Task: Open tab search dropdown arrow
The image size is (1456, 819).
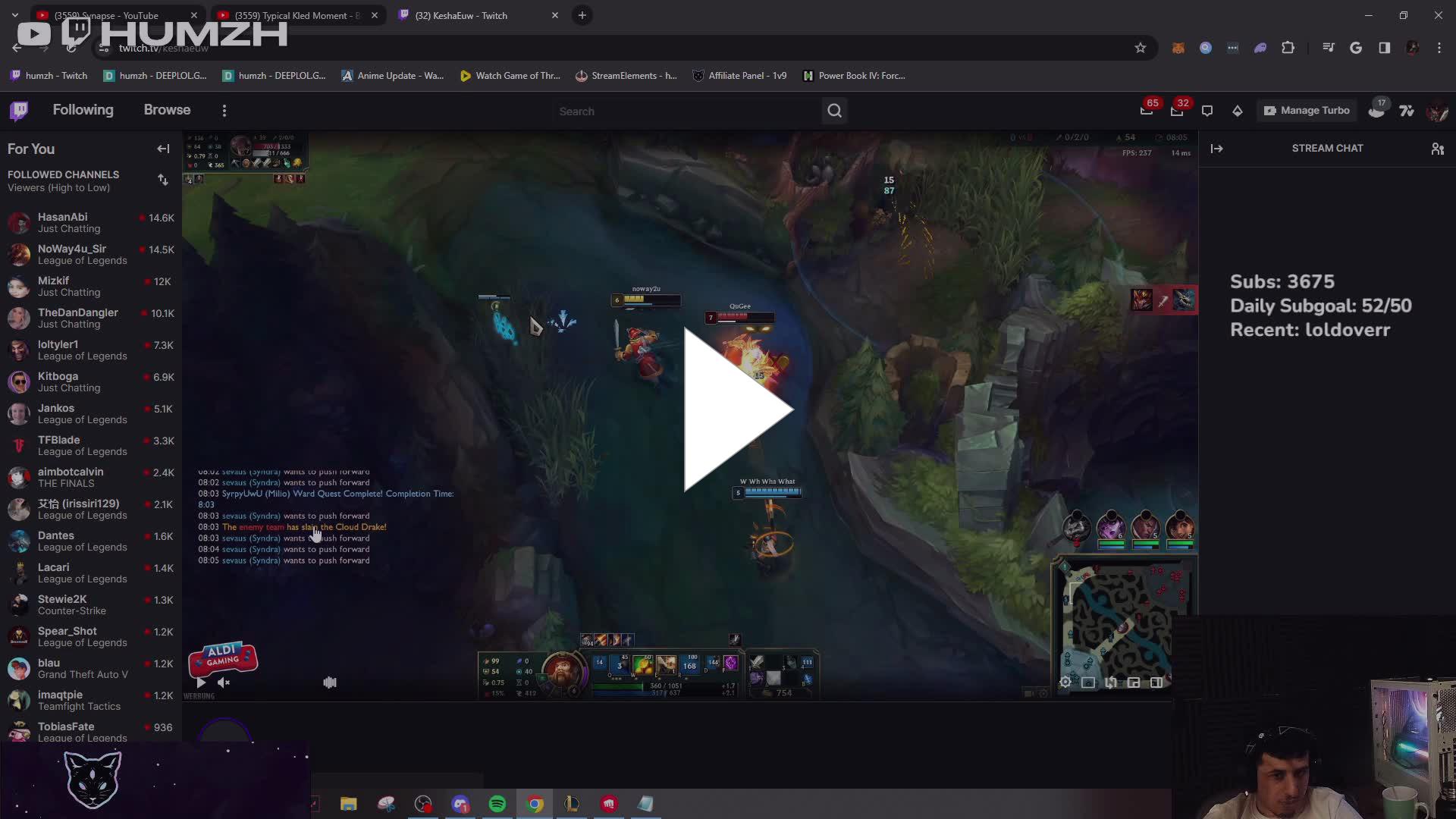Action: click(15, 15)
